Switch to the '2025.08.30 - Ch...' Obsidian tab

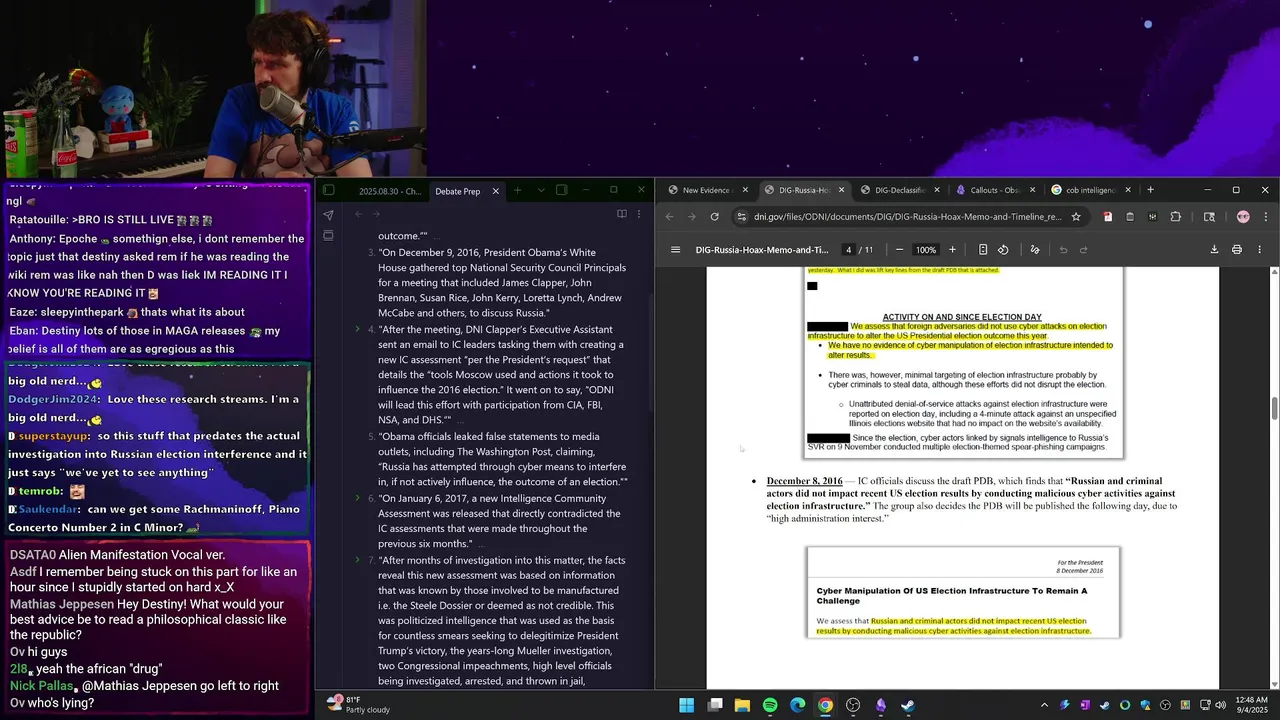(x=390, y=191)
